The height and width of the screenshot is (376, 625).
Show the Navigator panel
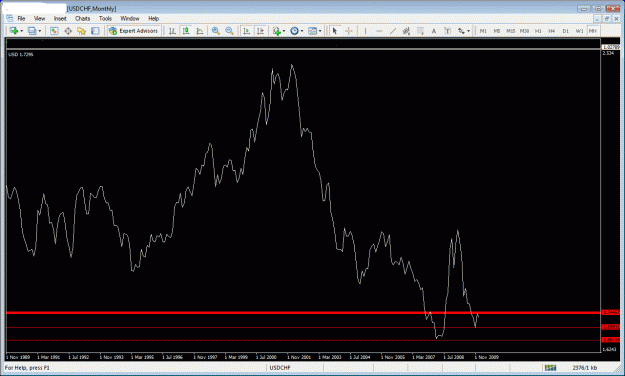point(82,31)
